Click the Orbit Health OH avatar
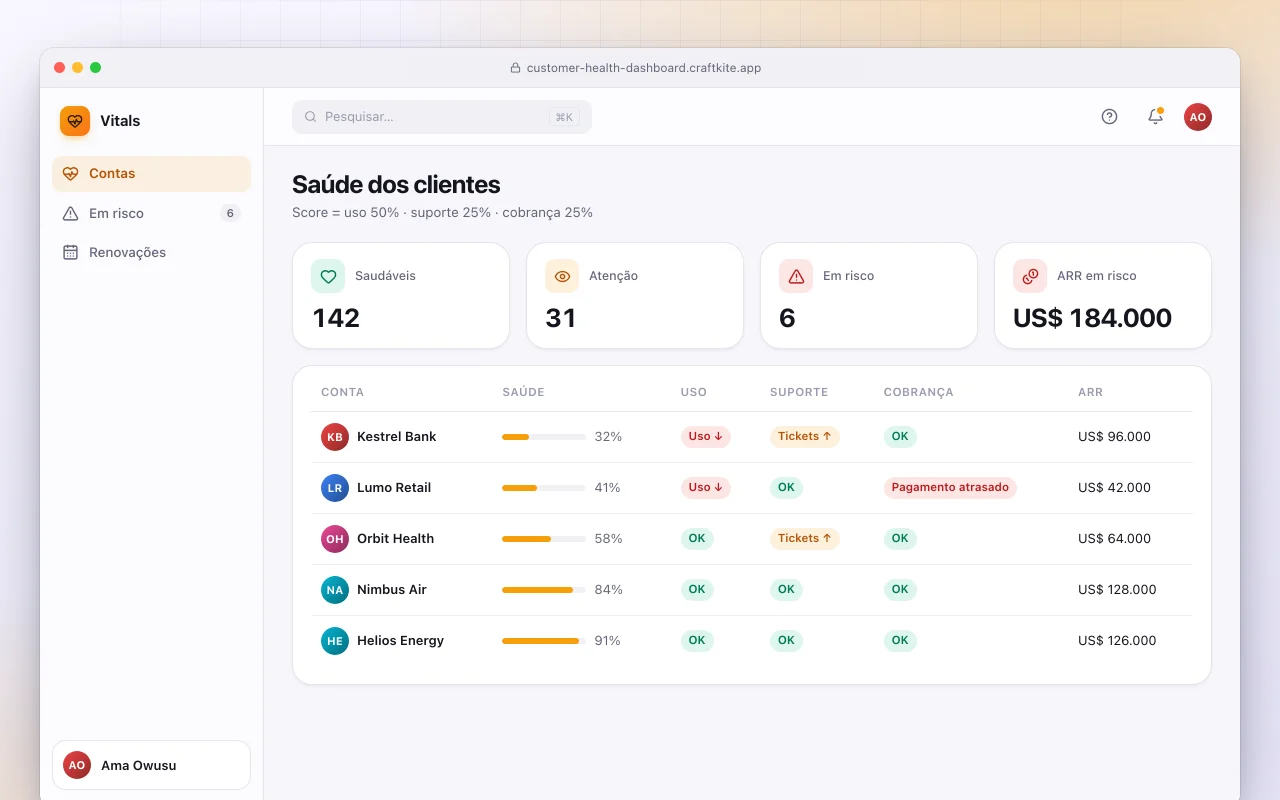 pyautogui.click(x=335, y=539)
